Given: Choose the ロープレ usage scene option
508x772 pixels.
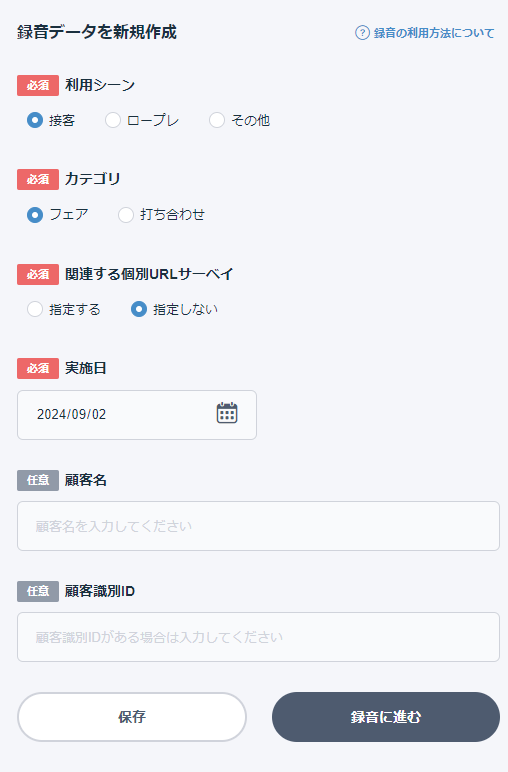Looking at the screenshot, I should tap(113, 120).
